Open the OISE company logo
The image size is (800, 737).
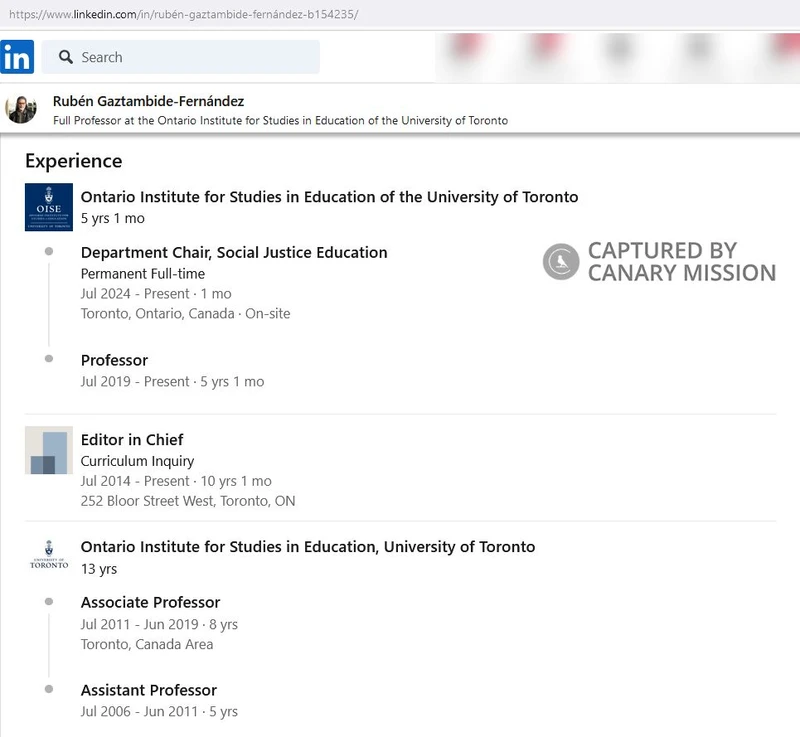(x=49, y=207)
